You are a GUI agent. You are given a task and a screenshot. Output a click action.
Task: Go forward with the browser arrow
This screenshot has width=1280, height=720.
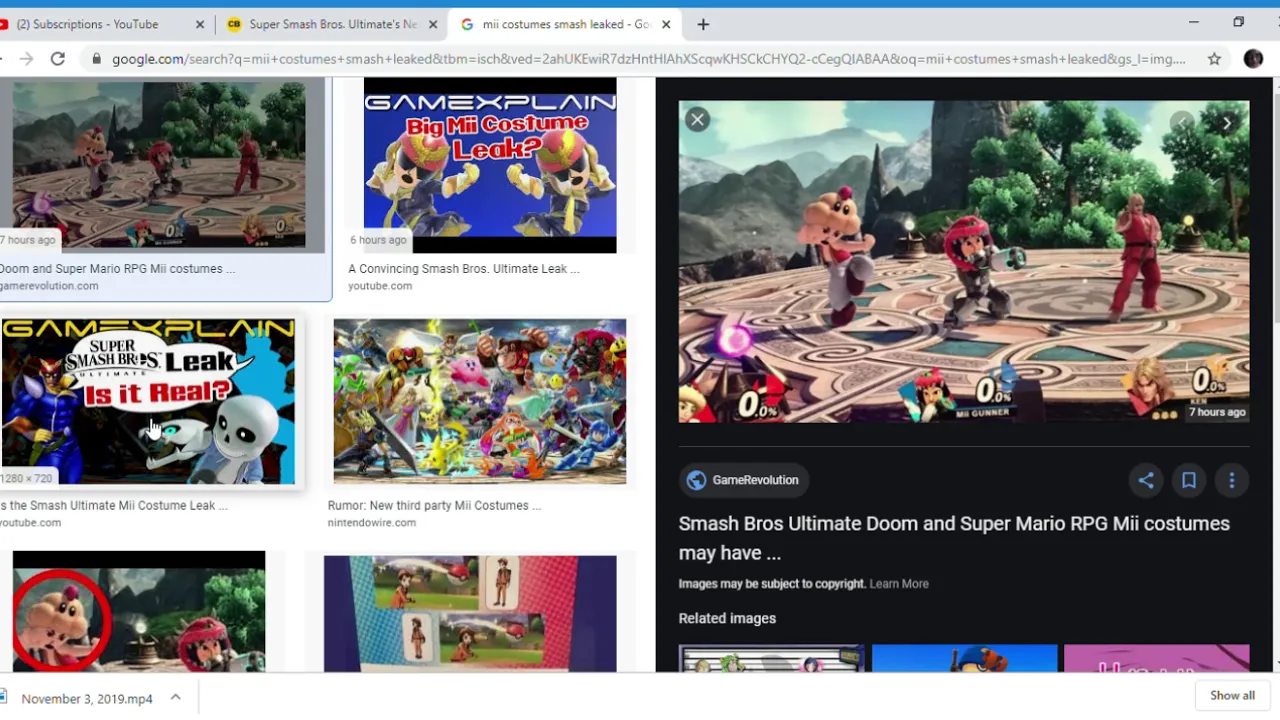tap(26, 59)
